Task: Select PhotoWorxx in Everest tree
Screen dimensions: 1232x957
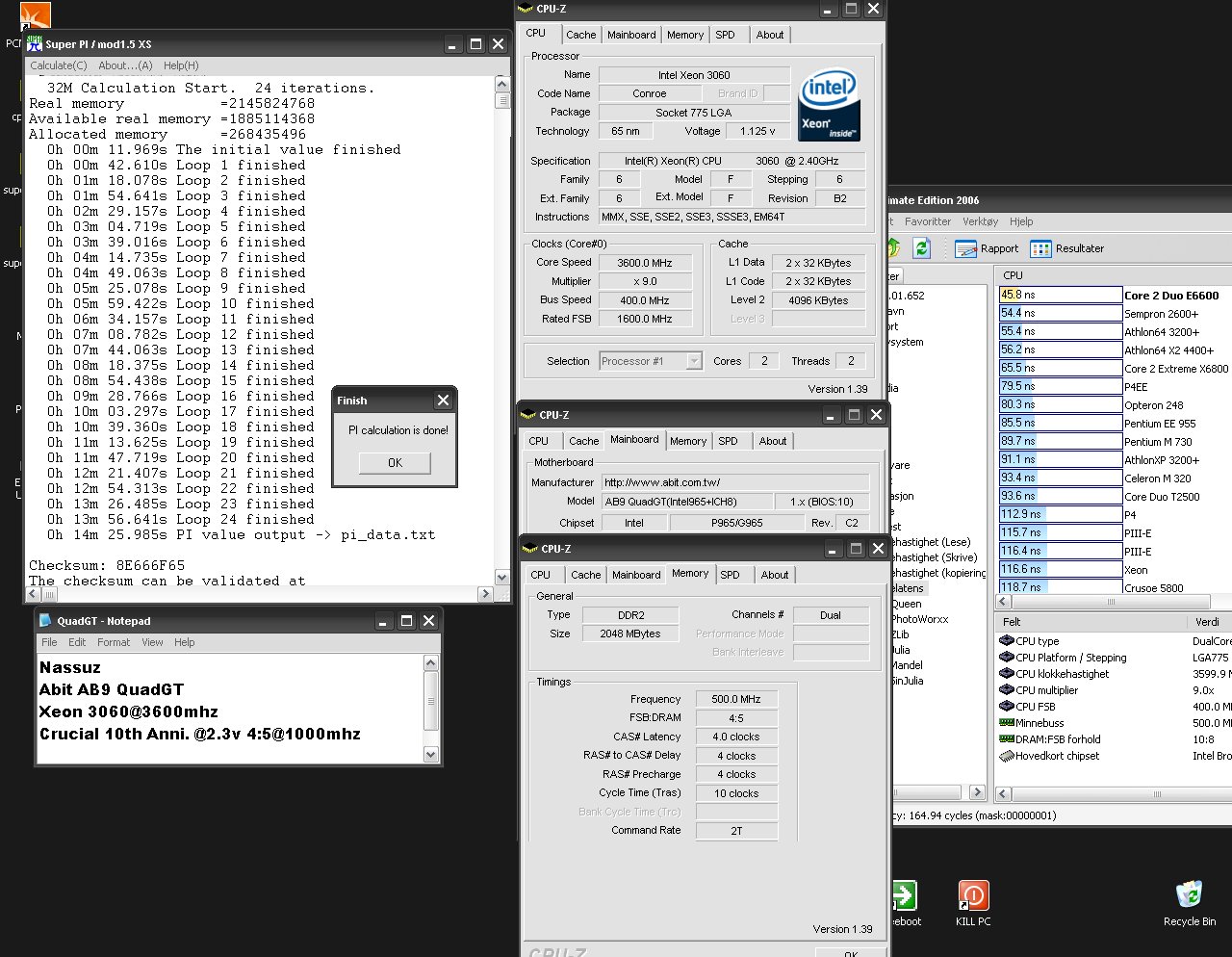Action: (919, 619)
